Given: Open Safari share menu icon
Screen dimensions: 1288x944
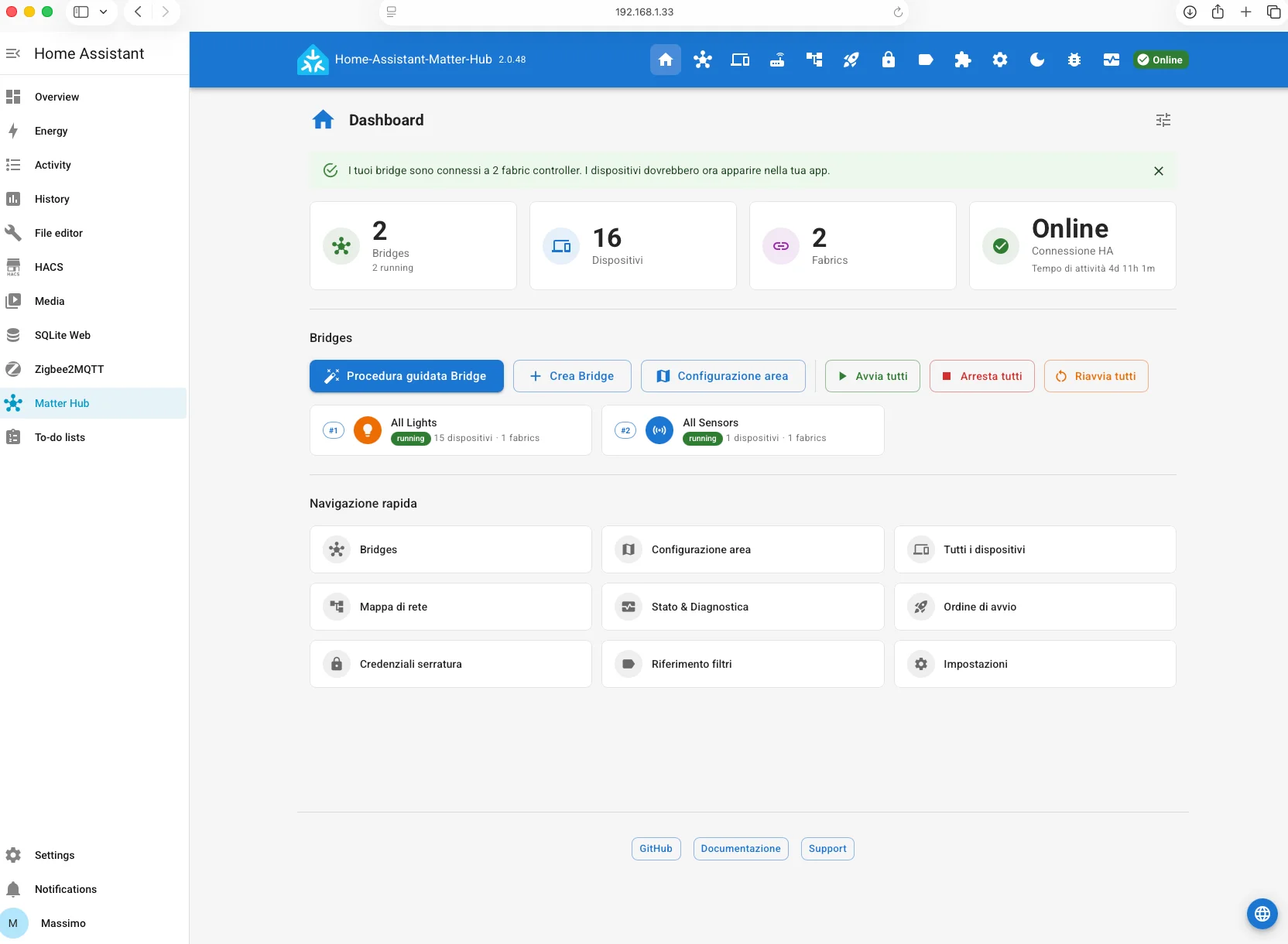Looking at the screenshot, I should (1218, 12).
